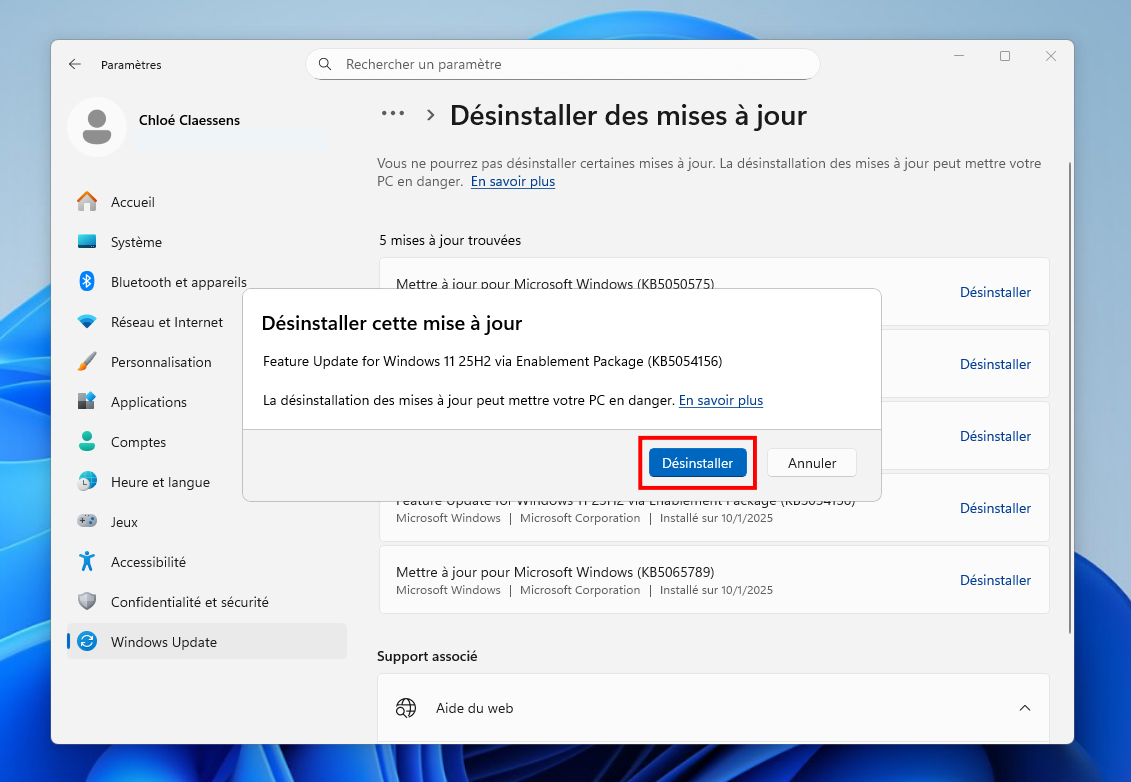Open Système via its monitor icon
This screenshot has width=1131, height=782.
(88, 242)
